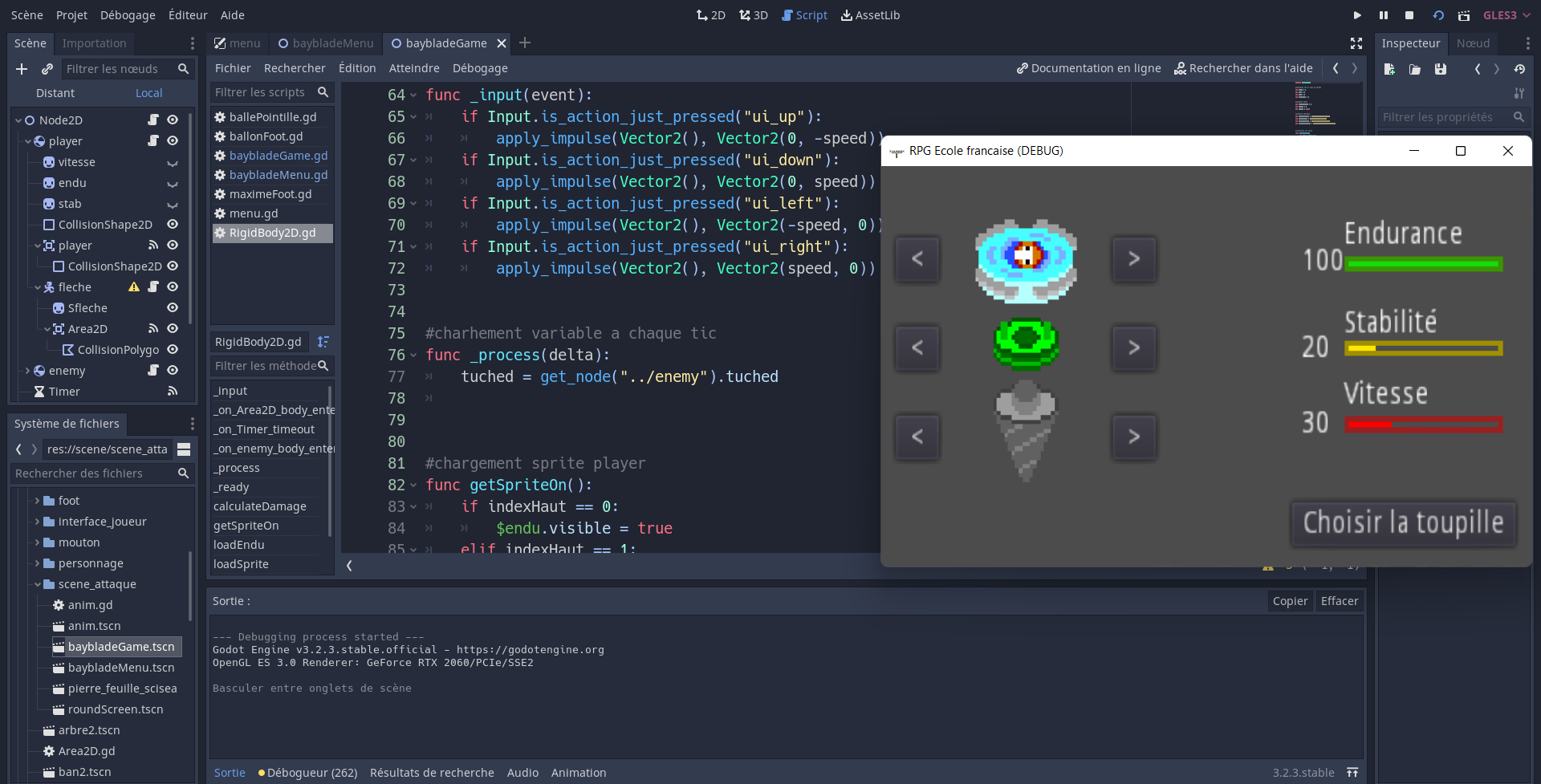Close the baybladeGame scene tab
This screenshot has width=1541, height=784.
pos(502,43)
